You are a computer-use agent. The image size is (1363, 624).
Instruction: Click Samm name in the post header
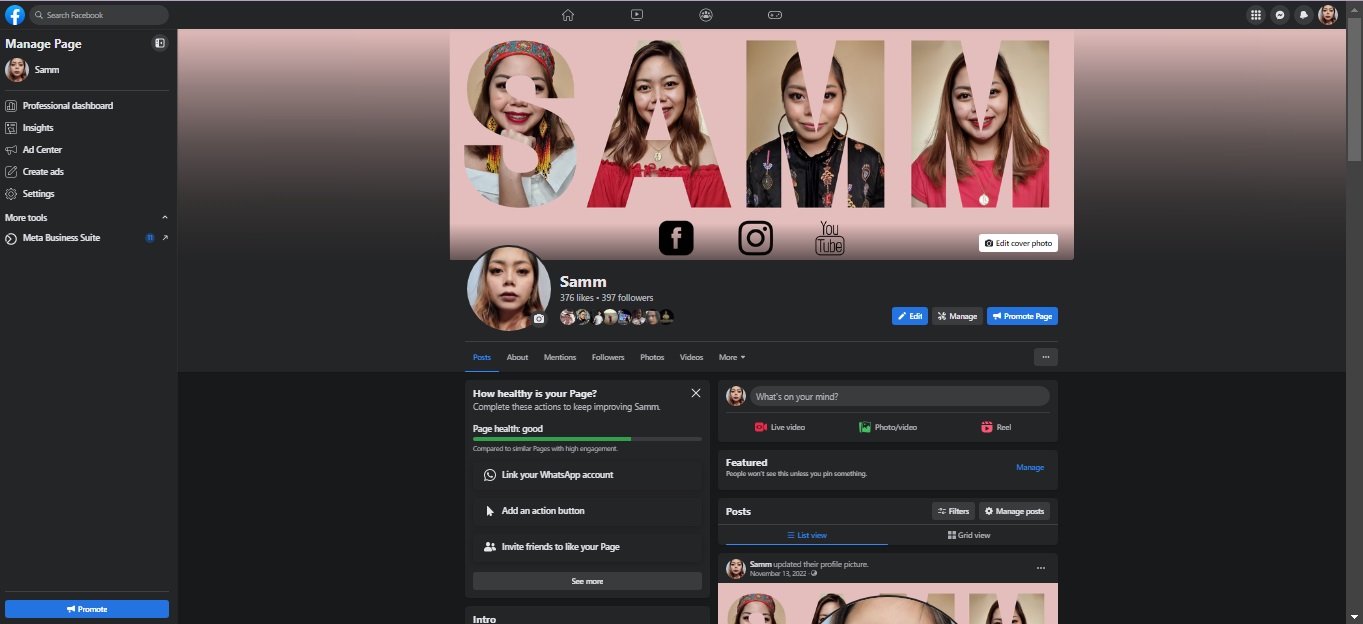(x=760, y=564)
